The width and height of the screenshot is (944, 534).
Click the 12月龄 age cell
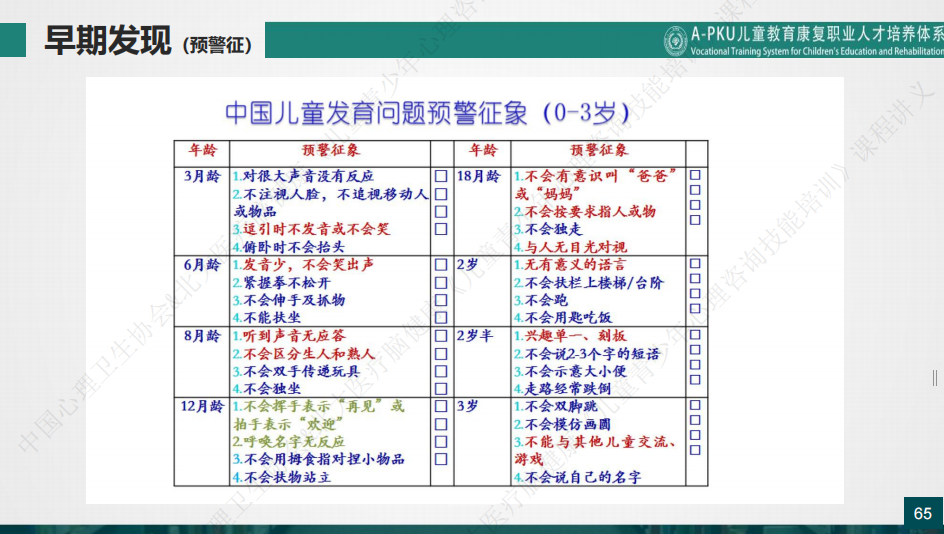tap(201, 407)
